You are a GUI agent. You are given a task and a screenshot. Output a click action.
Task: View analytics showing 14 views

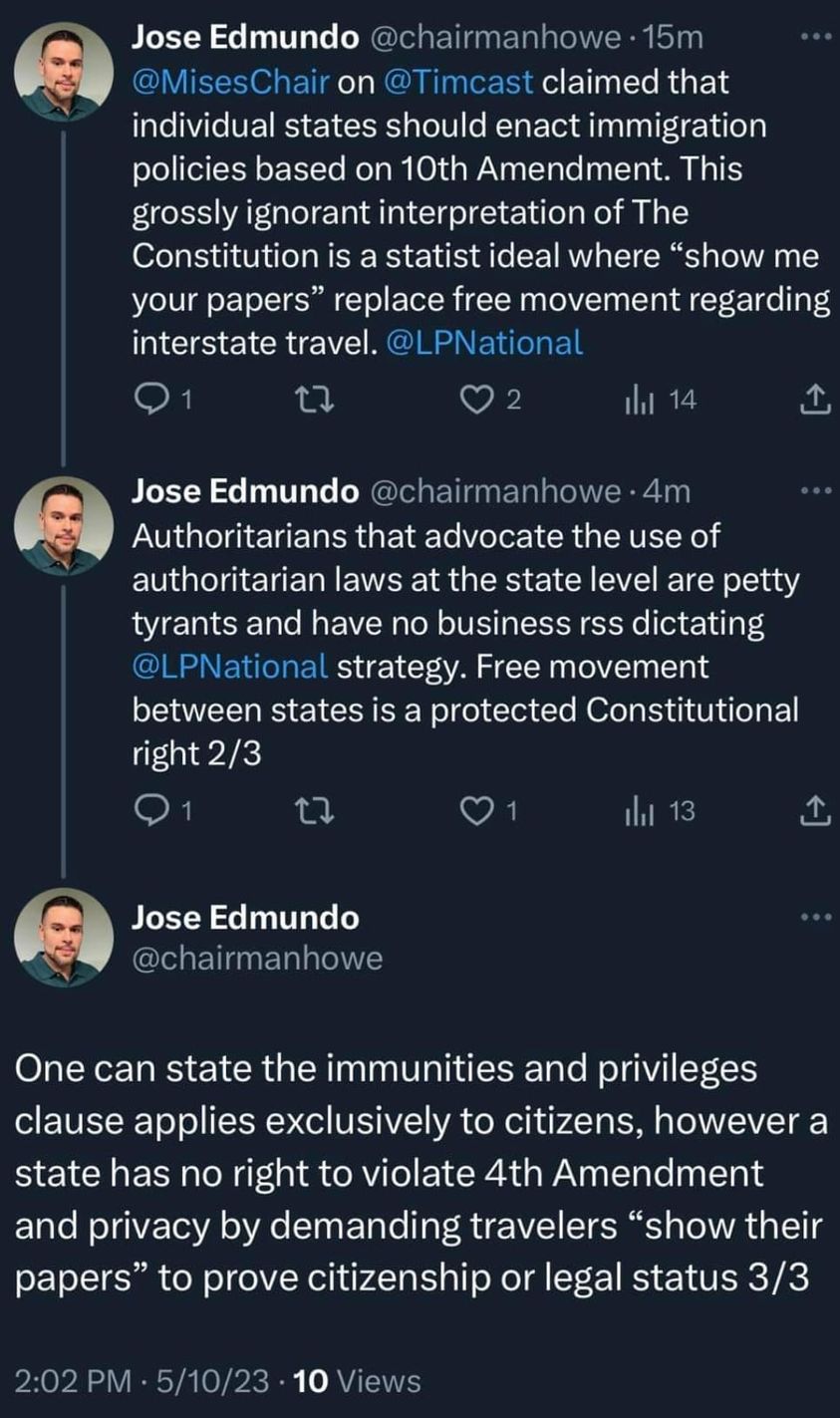(662, 401)
